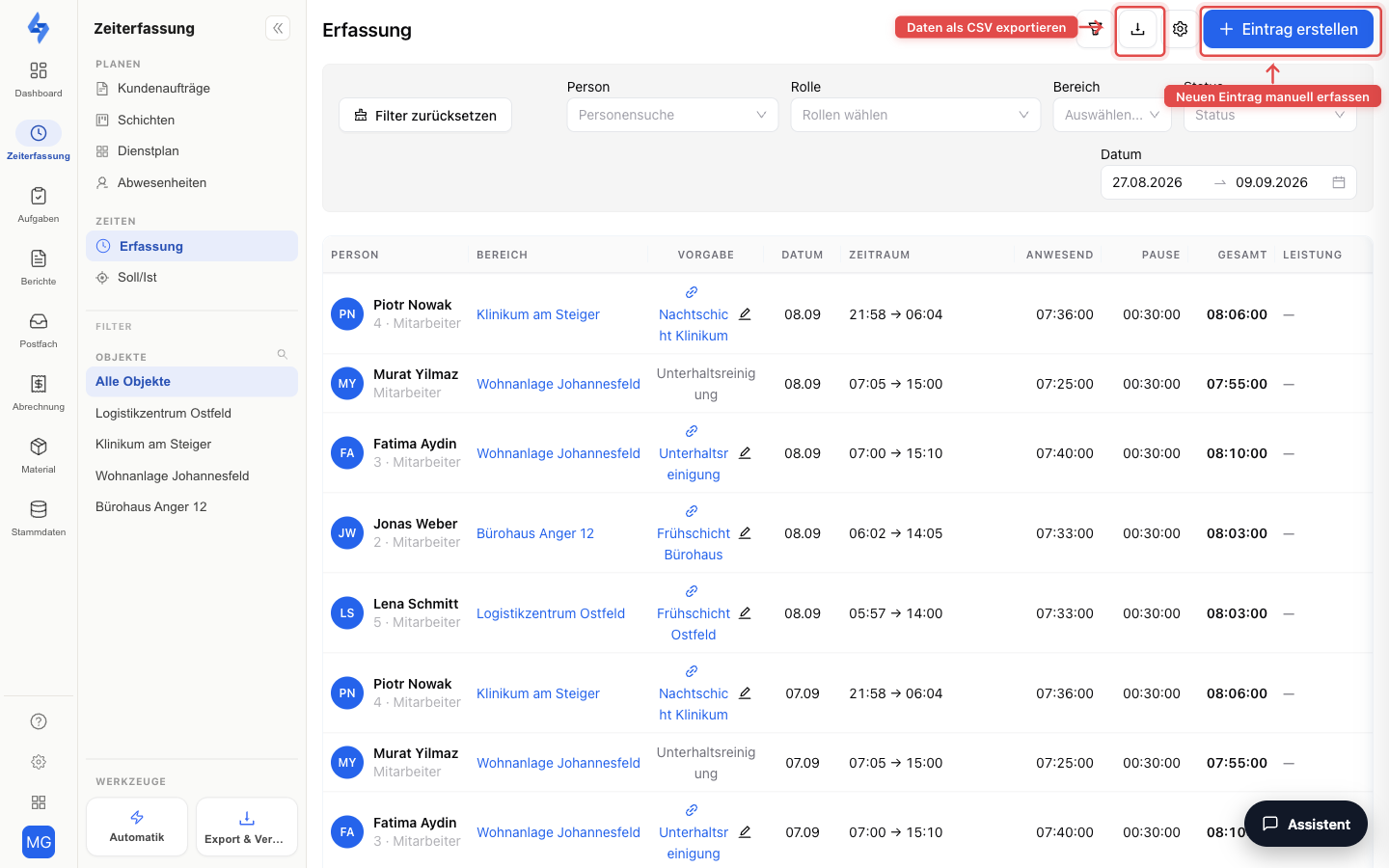Select Alle Objekte in the filter list

[192, 381]
